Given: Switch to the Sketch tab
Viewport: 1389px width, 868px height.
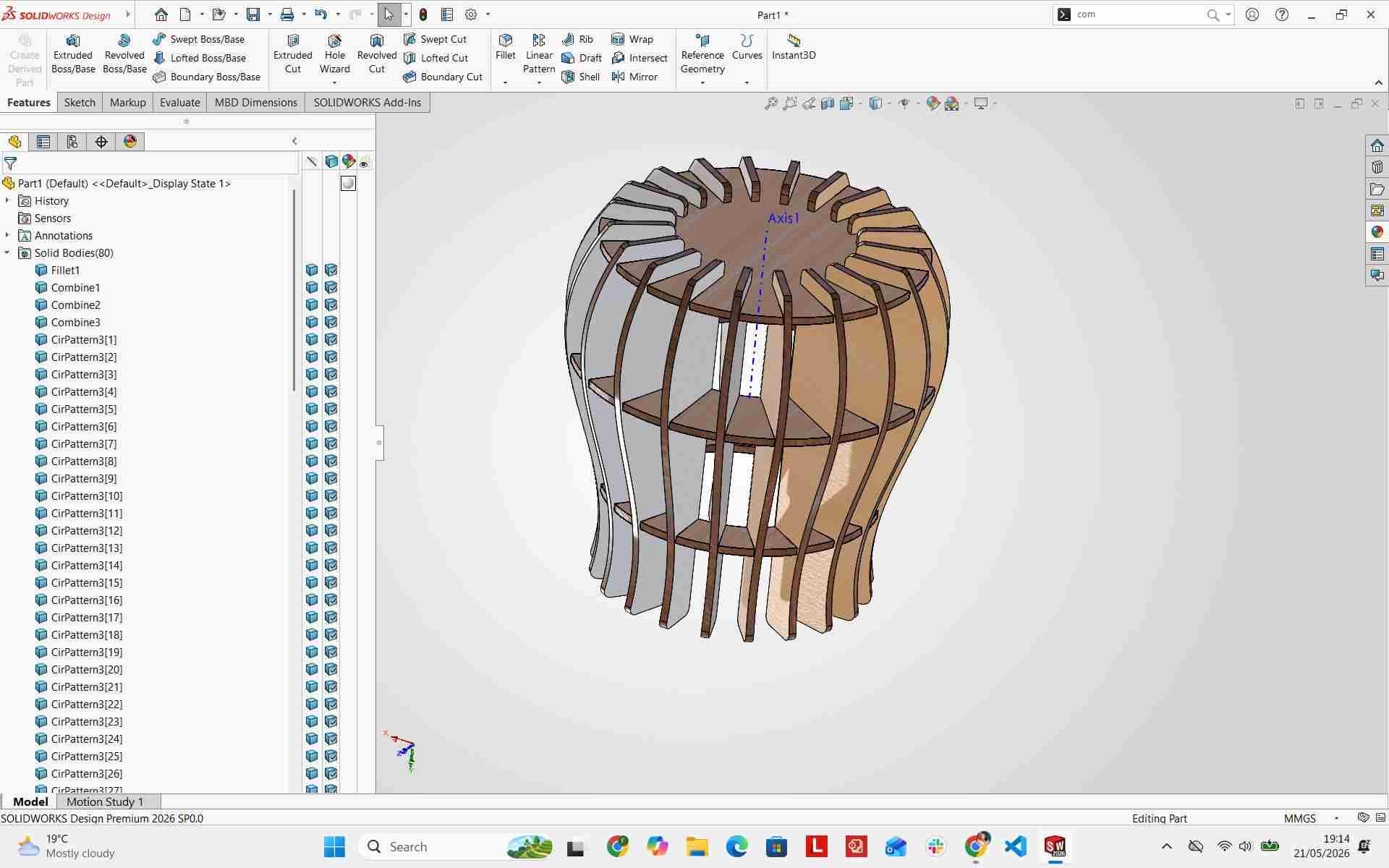Looking at the screenshot, I should click(x=80, y=103).
